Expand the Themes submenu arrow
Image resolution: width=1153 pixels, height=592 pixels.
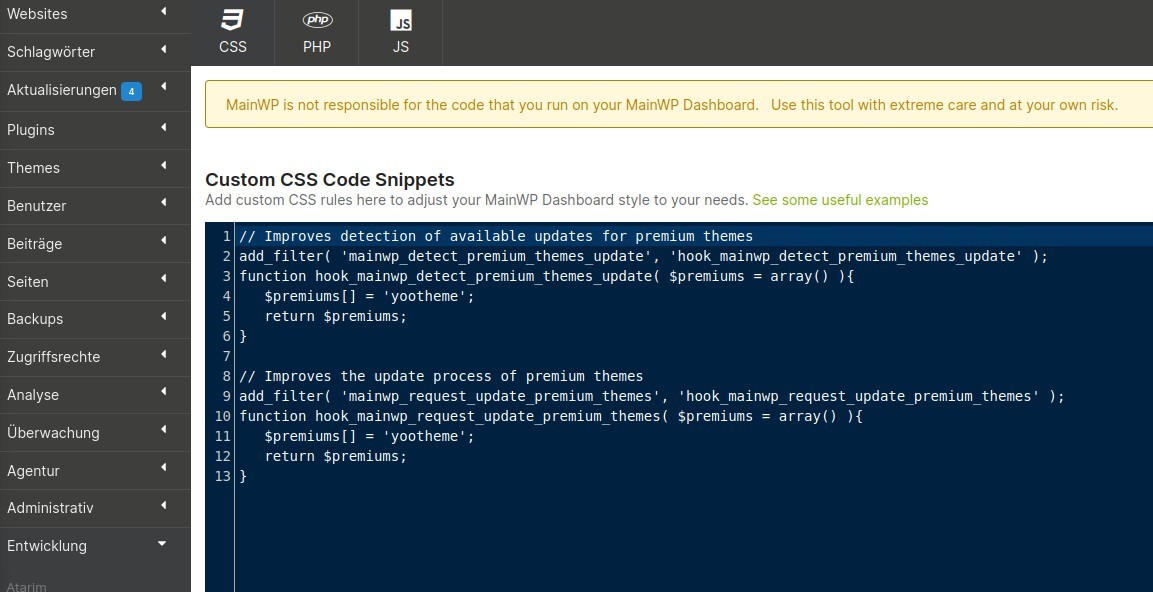(x=163, y=165)
